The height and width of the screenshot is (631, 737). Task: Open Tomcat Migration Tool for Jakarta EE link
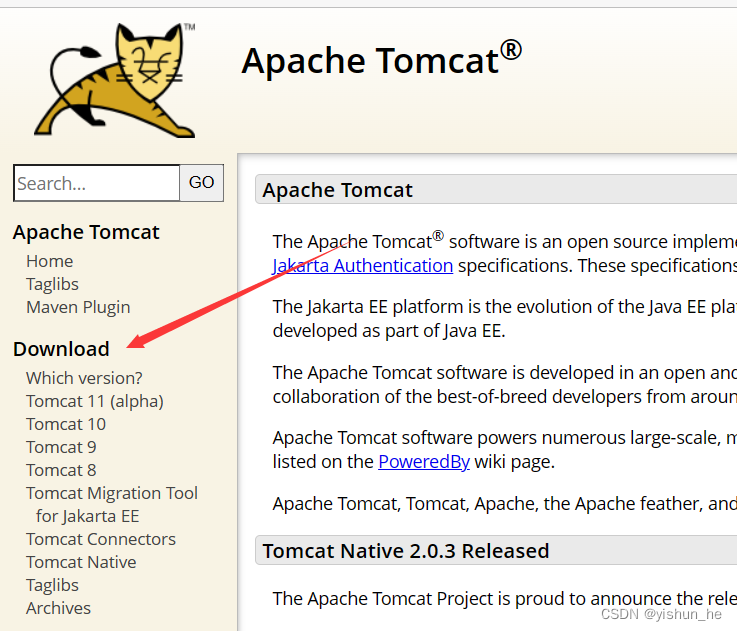point(112,505)
